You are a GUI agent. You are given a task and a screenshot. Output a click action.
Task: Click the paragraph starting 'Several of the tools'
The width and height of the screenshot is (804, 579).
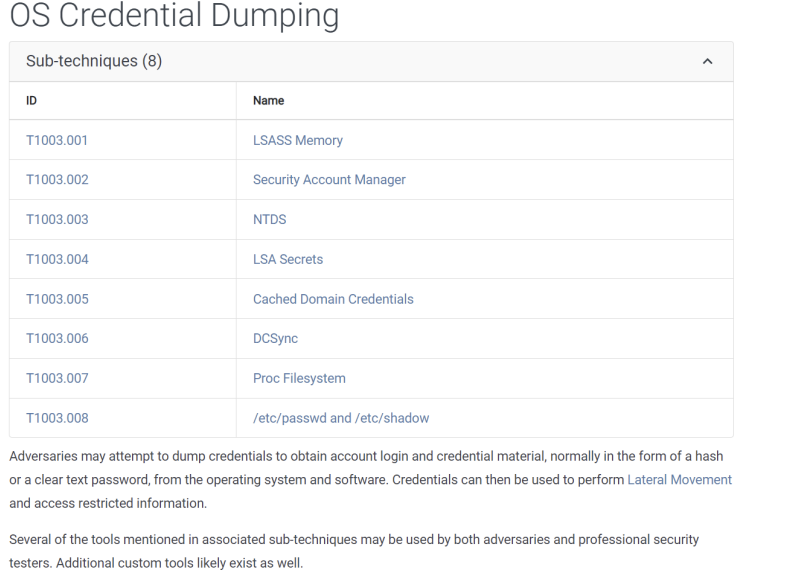354,551
